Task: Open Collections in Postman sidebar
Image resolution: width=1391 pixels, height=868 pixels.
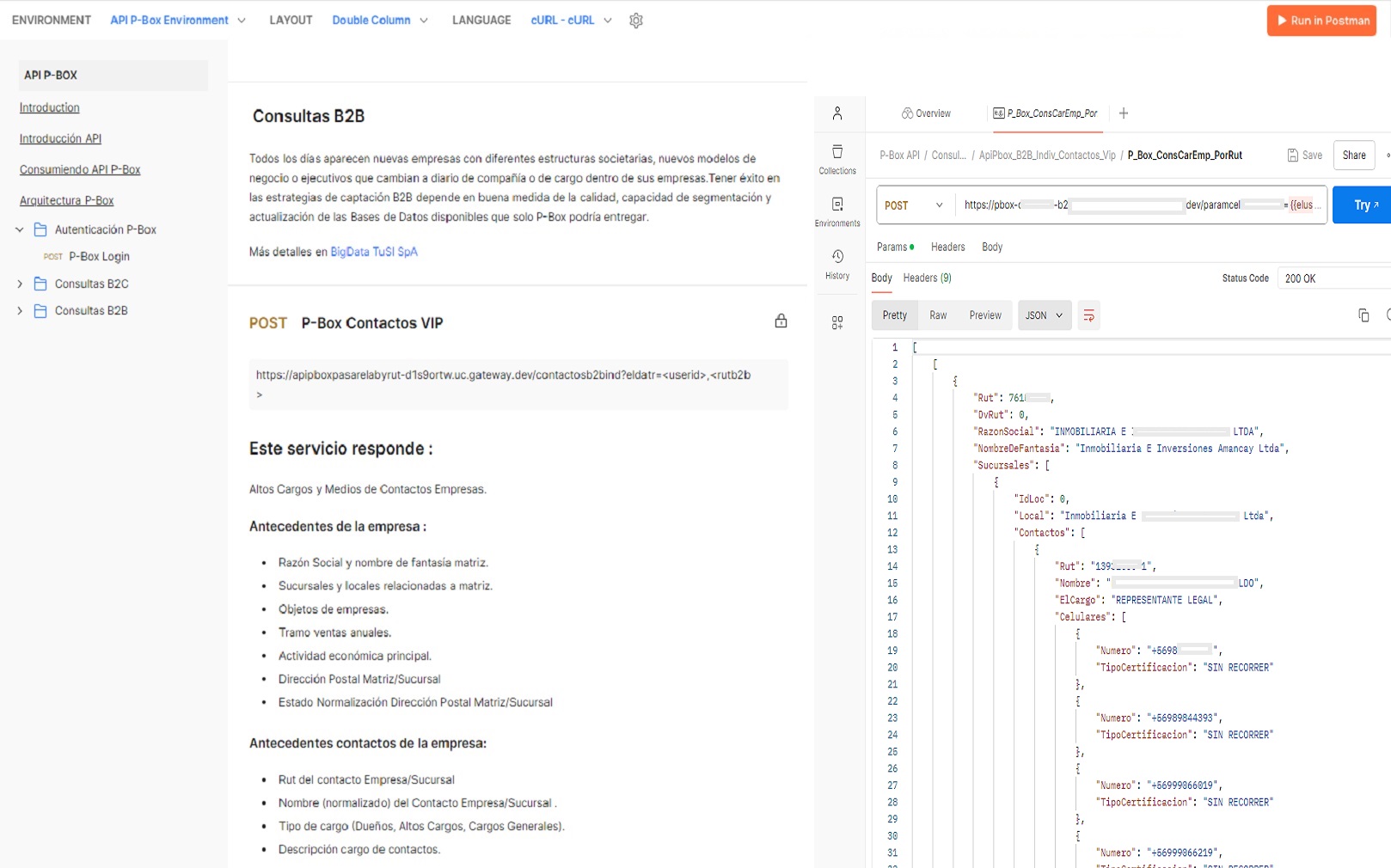Action: (837, 160)
